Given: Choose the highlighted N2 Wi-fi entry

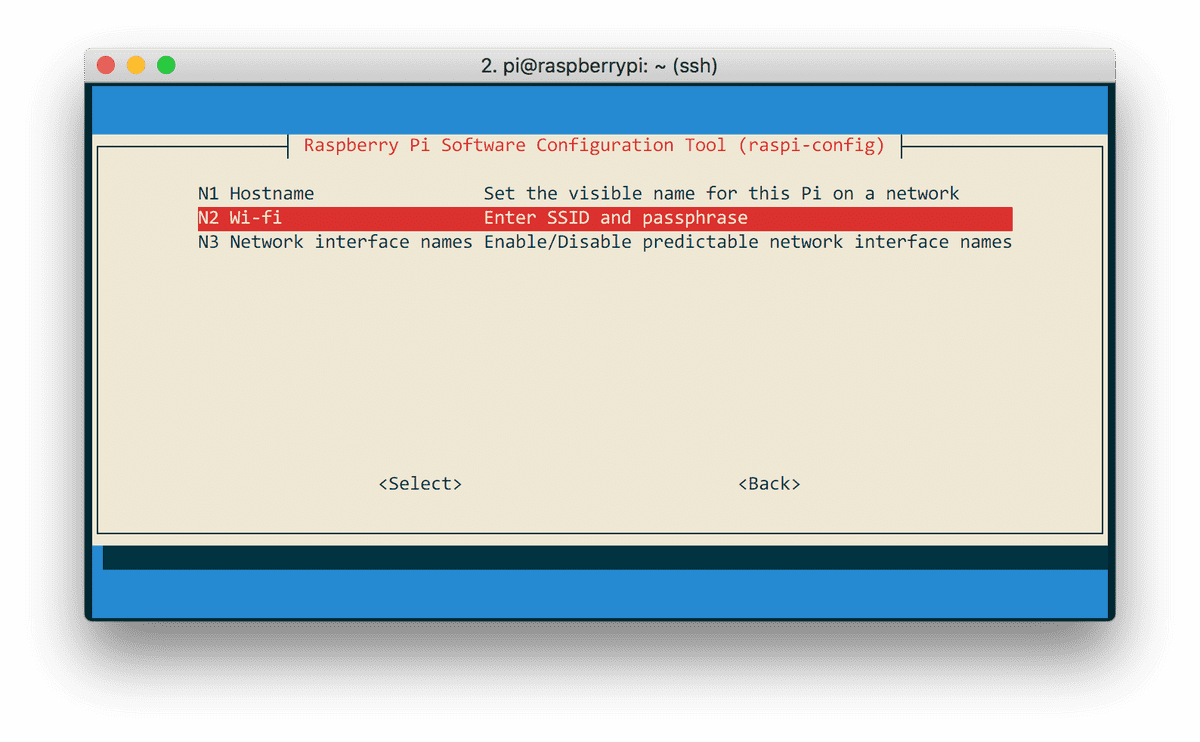Looking at the screenshot, I should pos(605,218).
